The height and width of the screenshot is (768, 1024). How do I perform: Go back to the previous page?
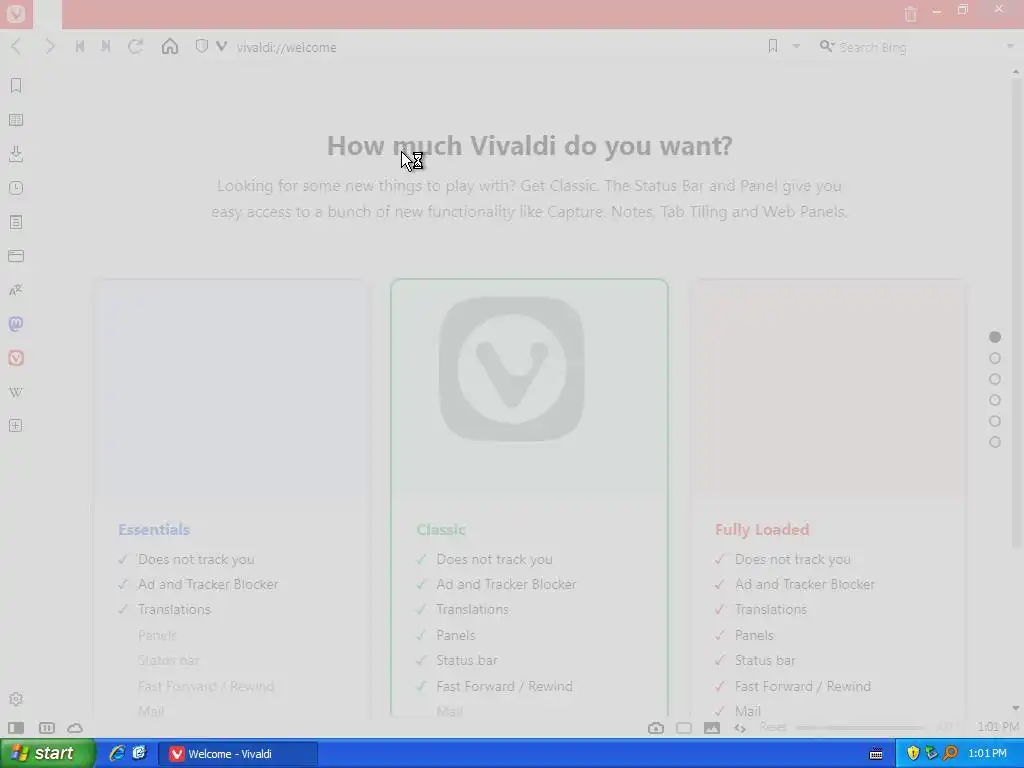(x=17, y=47)
